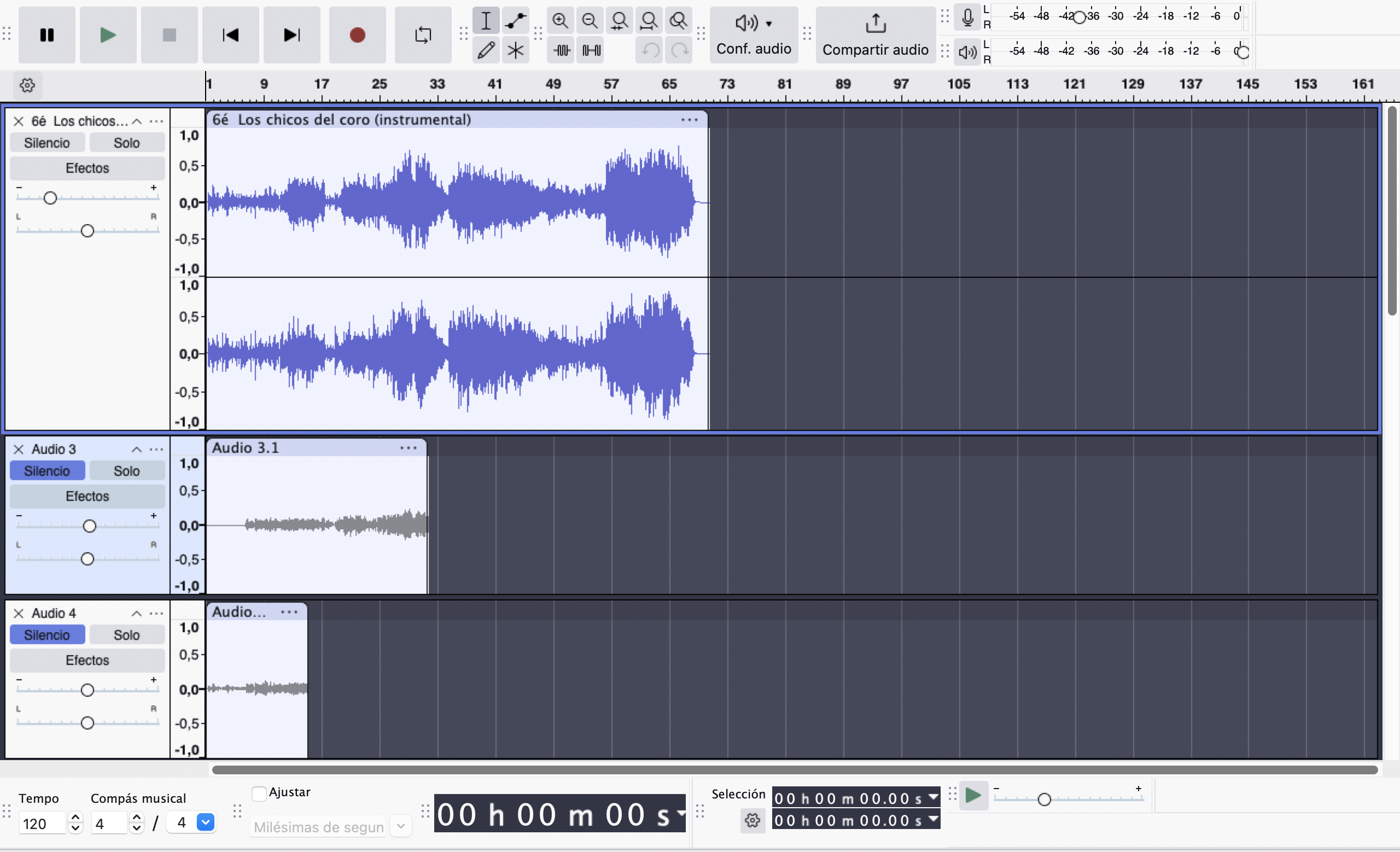Image resolution: width=1400 pixels, height=852 pixels.
Task: Select the Multi-tool asterisk icon
Action: click(x=515, y=50)
